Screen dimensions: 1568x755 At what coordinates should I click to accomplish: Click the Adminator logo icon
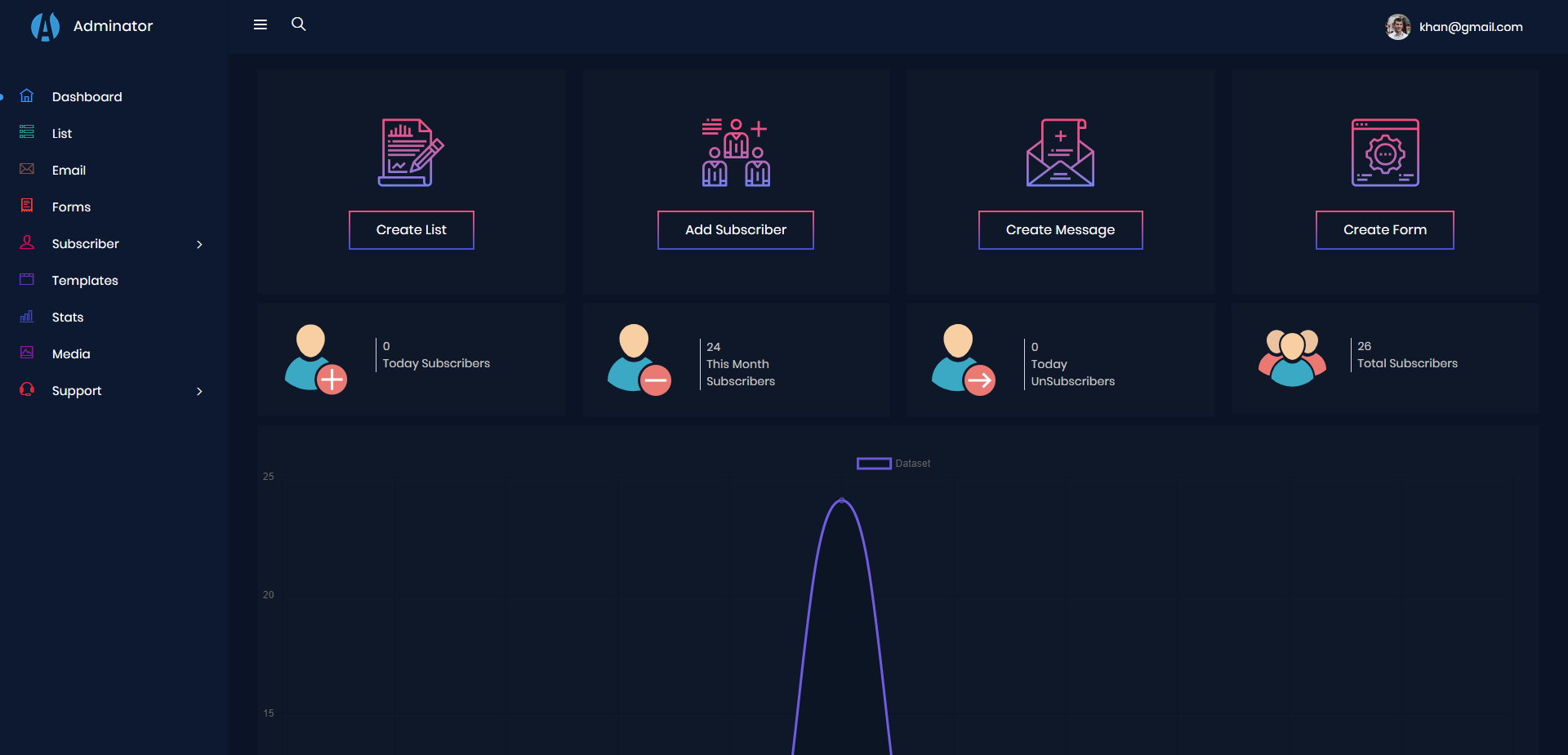point(45,27)
